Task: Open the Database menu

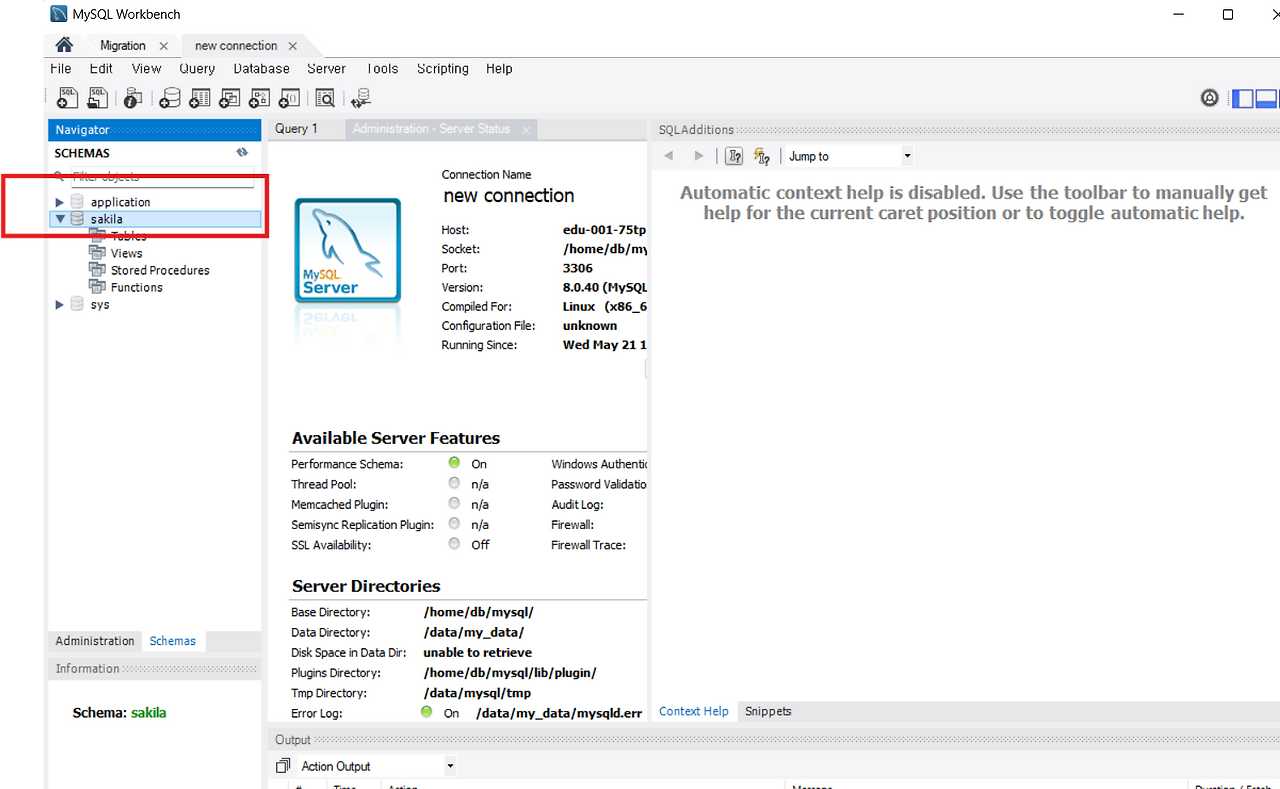Action: pyautogui.click(x=262, y=69)
